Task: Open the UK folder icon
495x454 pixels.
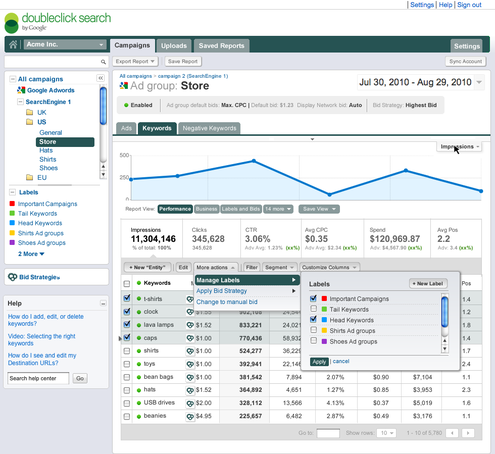Action: 30,112
